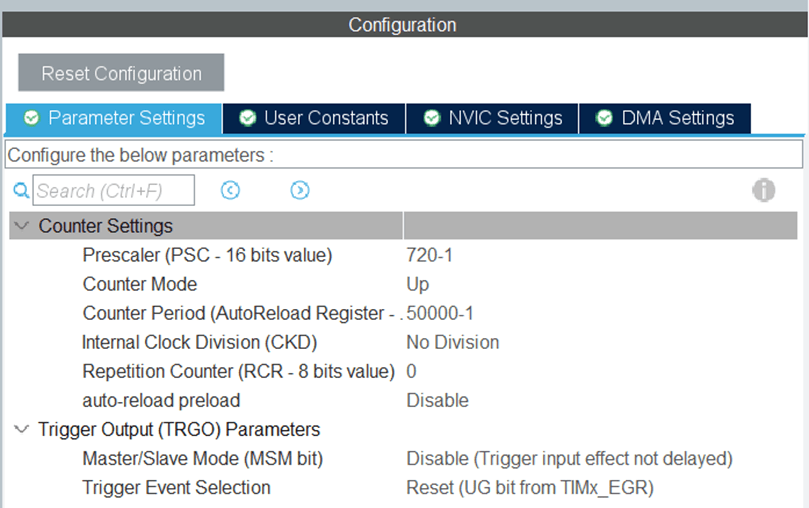This screenshot has width=809, height=508.
Task: Change Trigger Event Selection Reset value
Action: click(530, 487)
